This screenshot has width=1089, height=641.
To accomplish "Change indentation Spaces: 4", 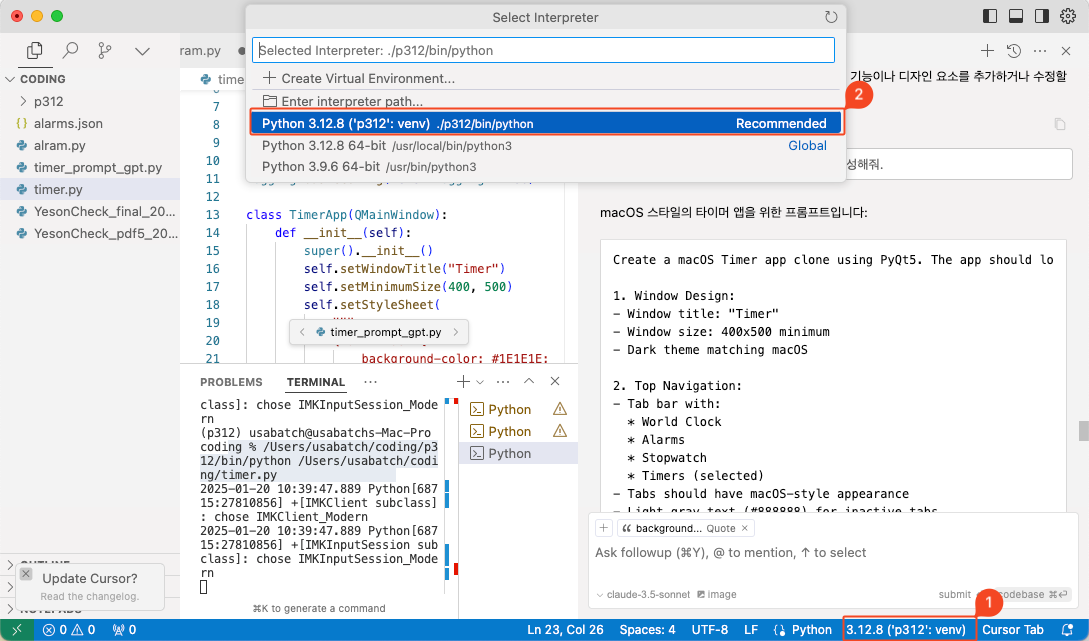I will point(647,630).
